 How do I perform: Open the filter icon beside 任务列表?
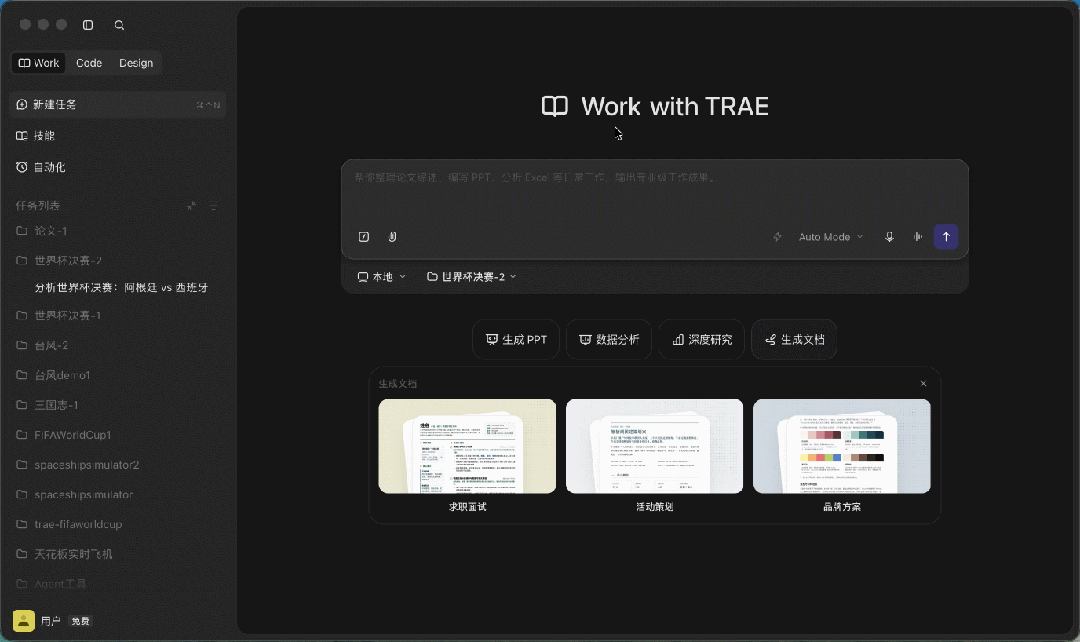[214, 206]
